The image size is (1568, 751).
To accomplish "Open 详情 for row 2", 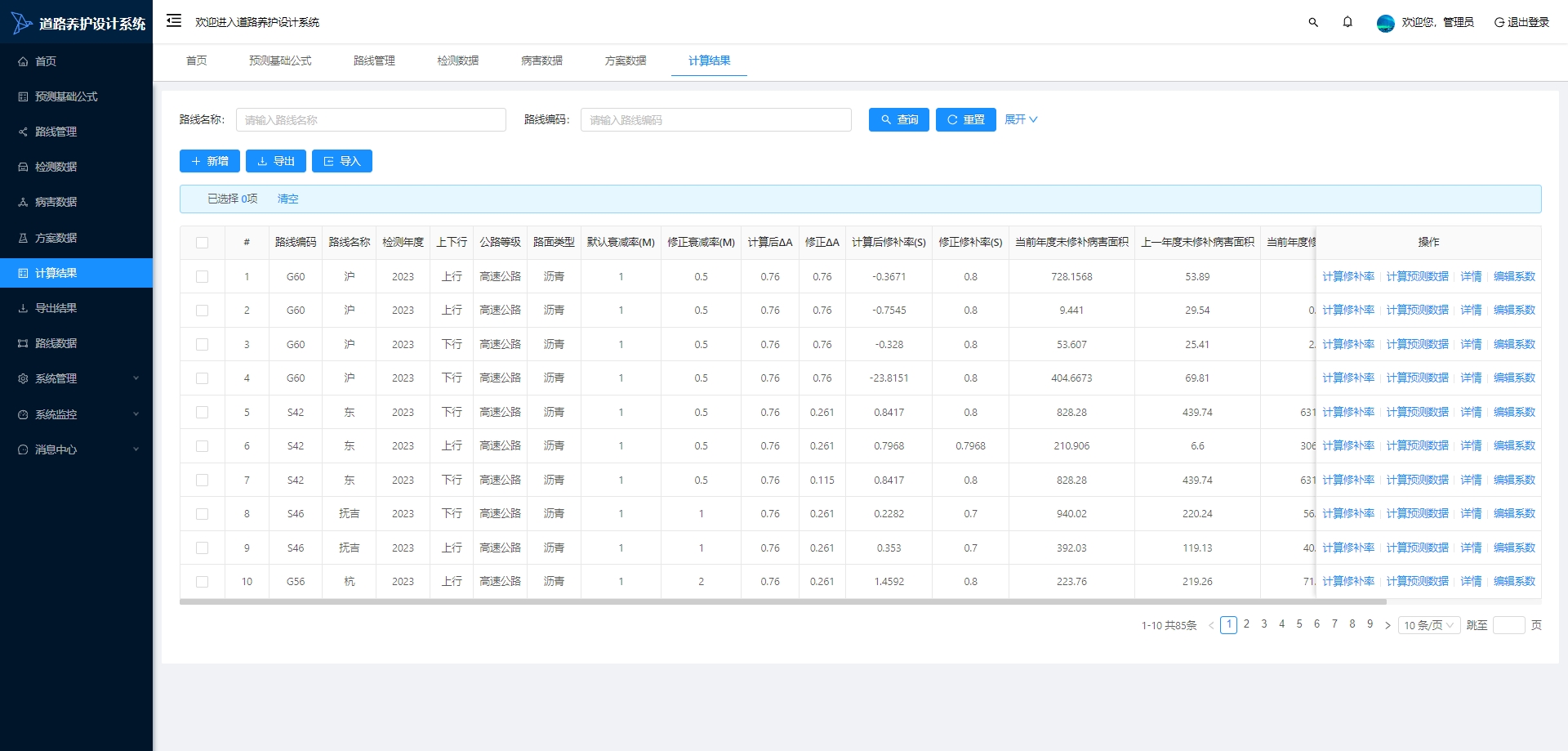I will 1471,311.
